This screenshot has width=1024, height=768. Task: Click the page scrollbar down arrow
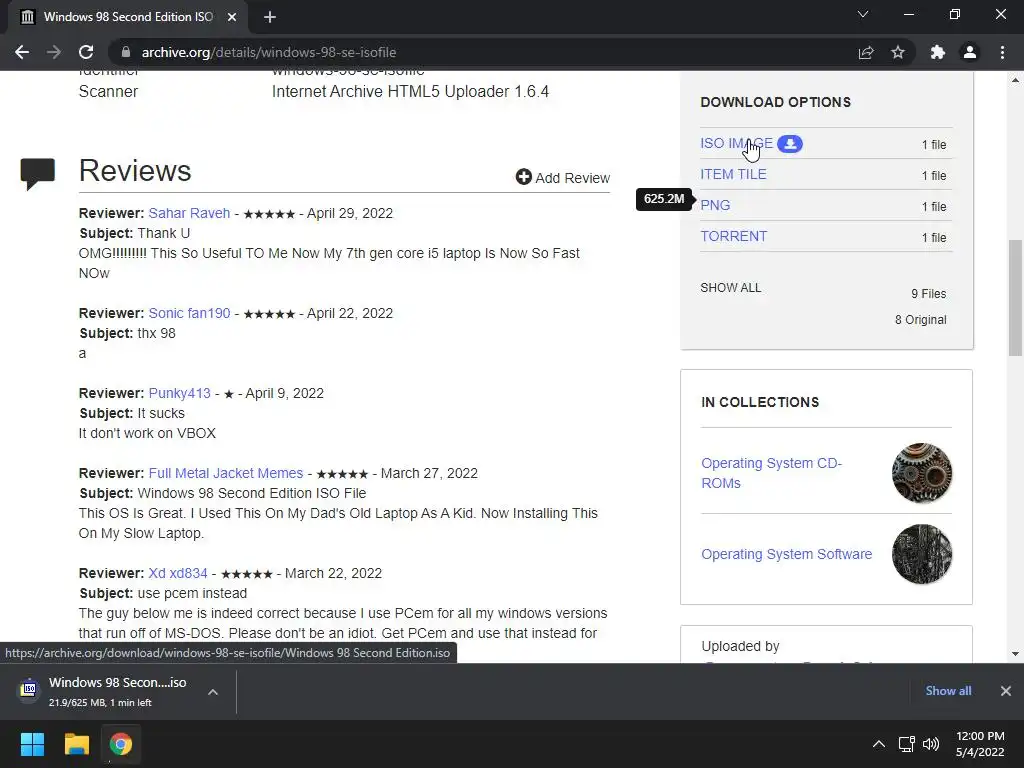click(x=1015, y=654)
